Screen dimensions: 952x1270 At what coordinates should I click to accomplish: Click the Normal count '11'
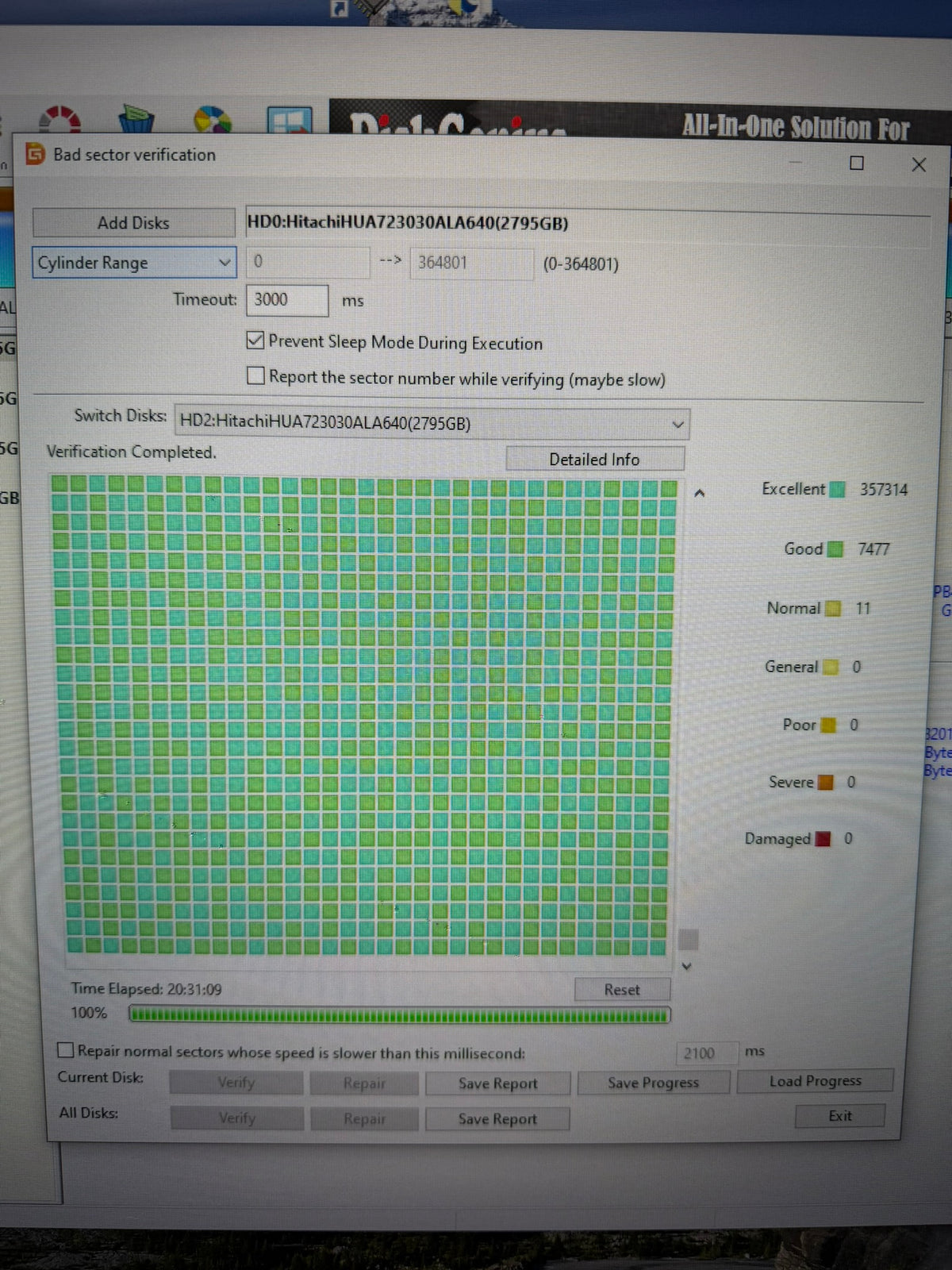point(863,608)
